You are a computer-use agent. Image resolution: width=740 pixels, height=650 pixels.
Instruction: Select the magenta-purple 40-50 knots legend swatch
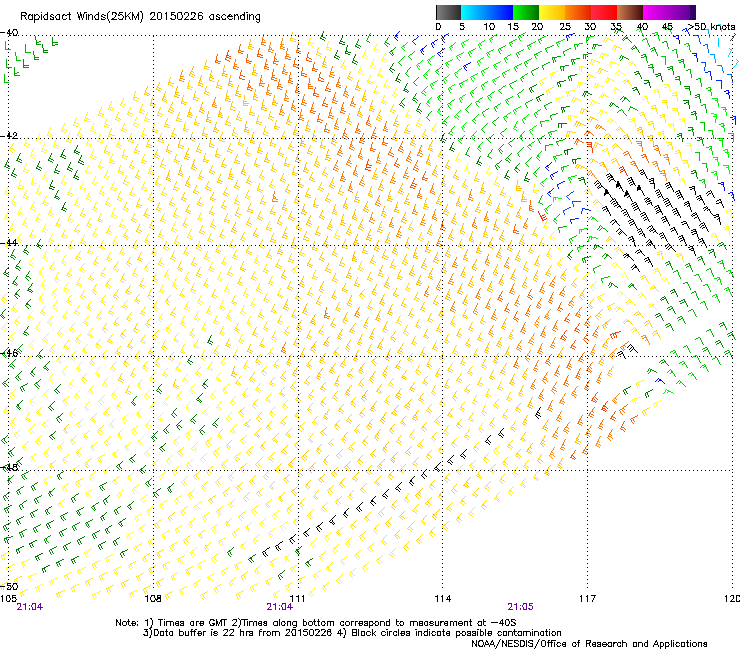(669, 12)
